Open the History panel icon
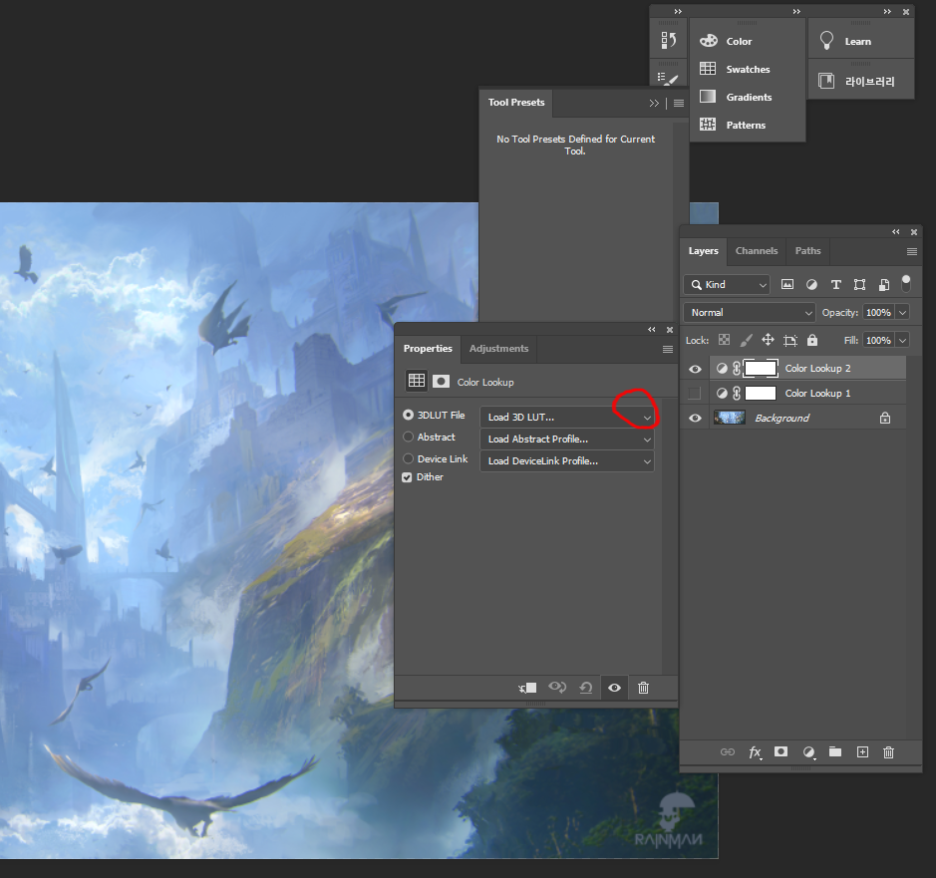936x878 pixels. click(x=669, y=41)
